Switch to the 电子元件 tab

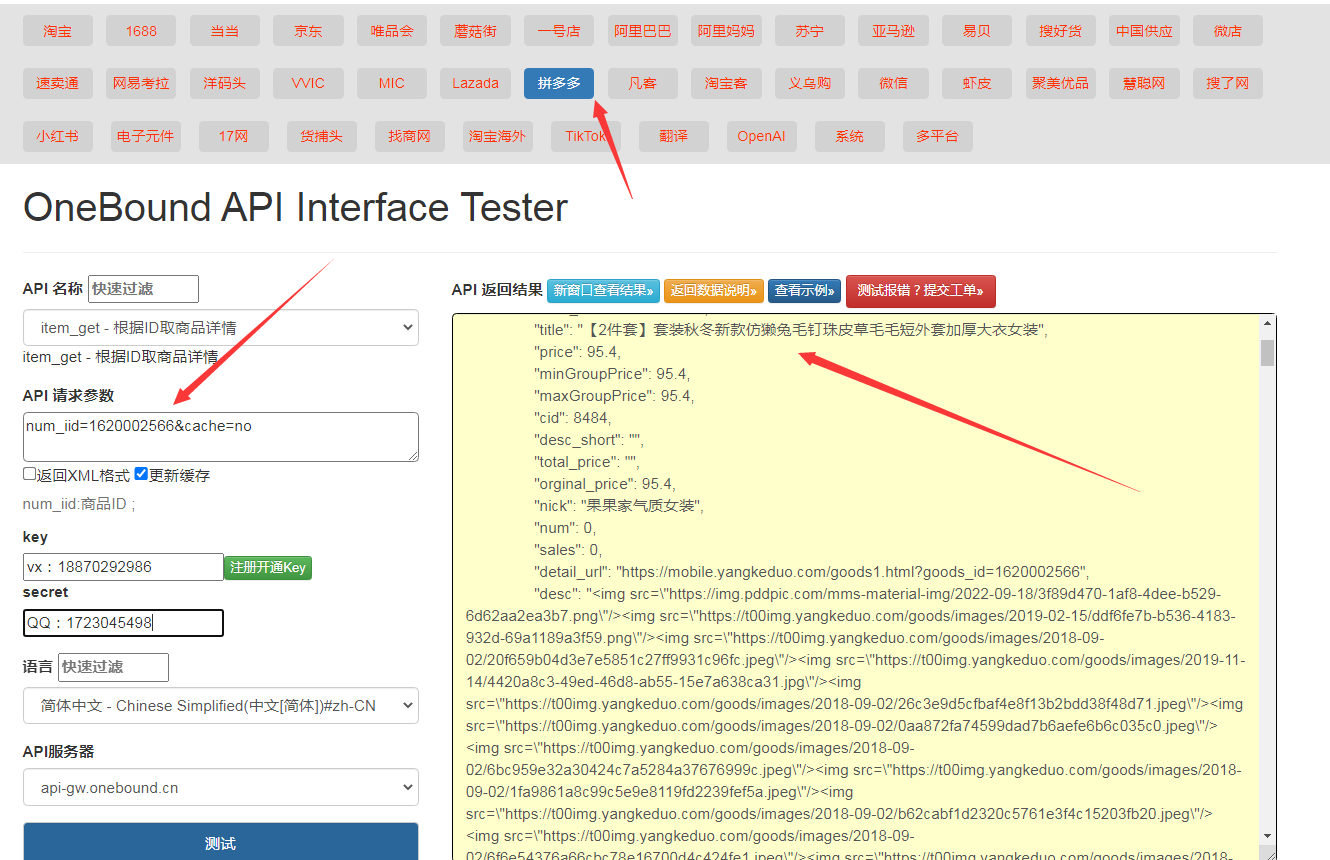coord(145,136)
